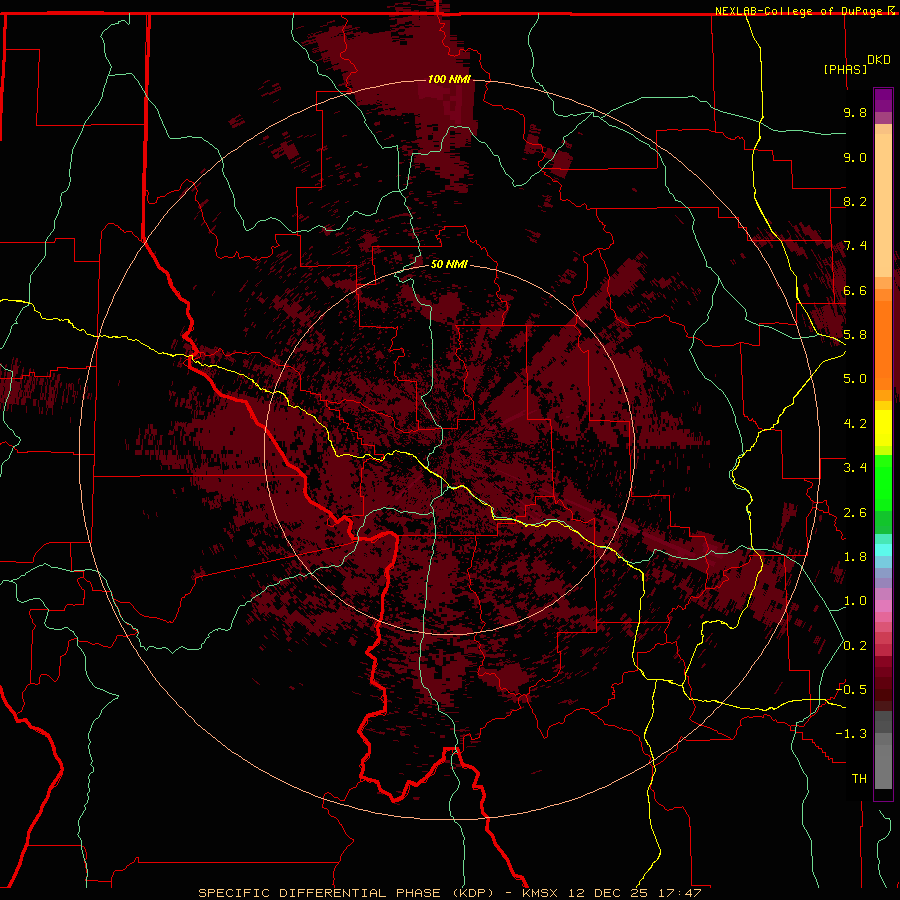This screenshot has height=900, width=900.
Task: Click the 1.8 value on the scale
Action: tap(855, 557)
